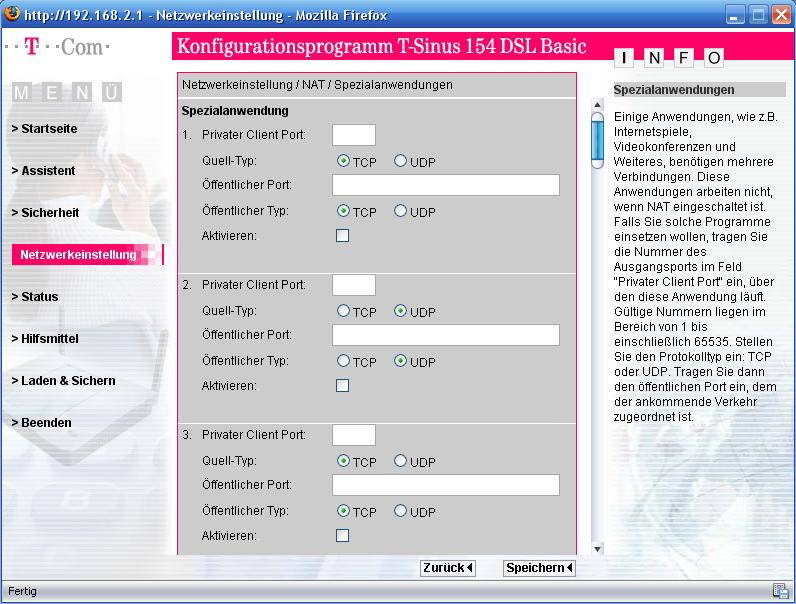Click the Spezialanwendung section heading
796x604 pixels.
click(x=235, y=111)
